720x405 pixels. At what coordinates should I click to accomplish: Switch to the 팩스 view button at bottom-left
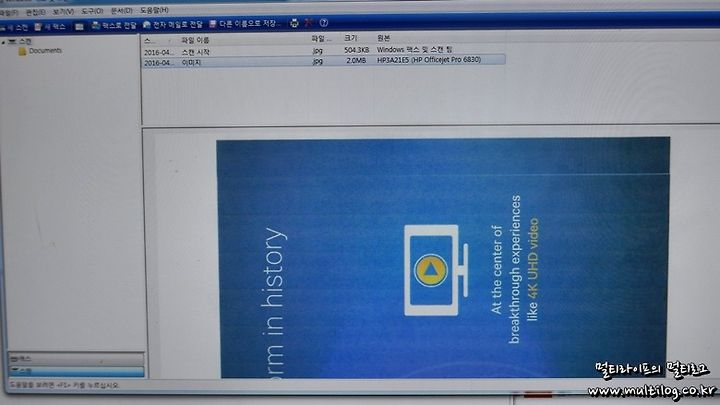tap(76, 359)
